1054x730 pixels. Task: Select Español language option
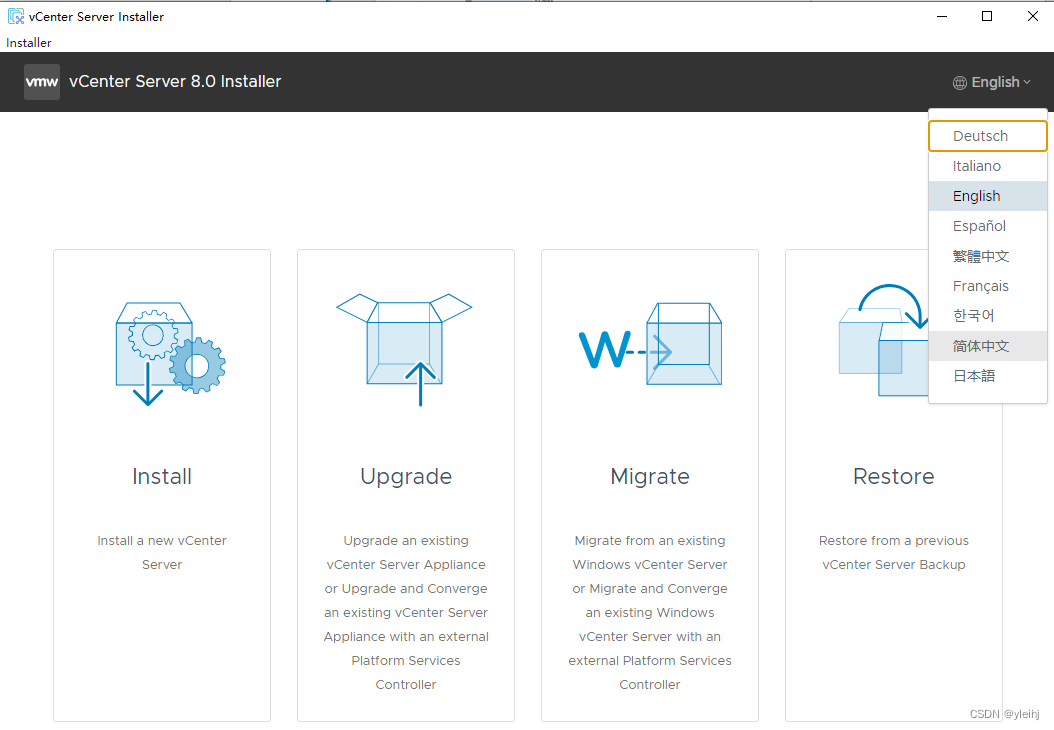pyautogui.click(x=987, y=226)
